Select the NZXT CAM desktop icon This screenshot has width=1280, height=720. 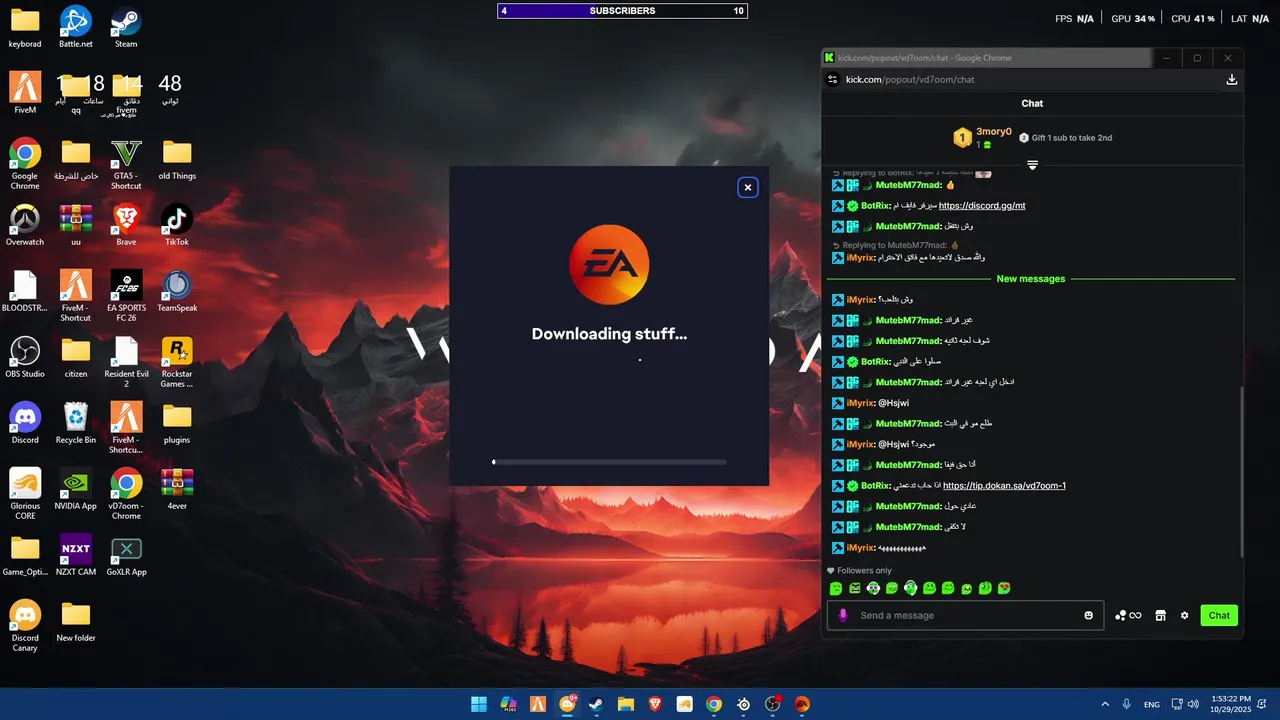(75, 555)
